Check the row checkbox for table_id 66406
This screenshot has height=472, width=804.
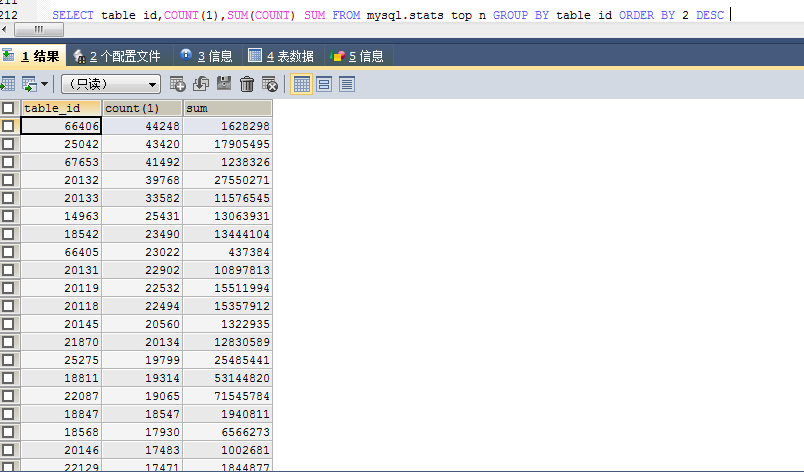(8, 126)
